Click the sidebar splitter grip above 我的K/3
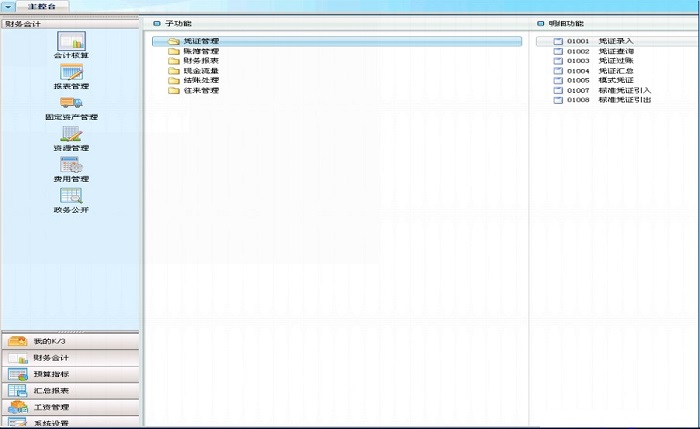Image resolution: width=700 pixels, height=429 pixels. [x=71, y=332]
